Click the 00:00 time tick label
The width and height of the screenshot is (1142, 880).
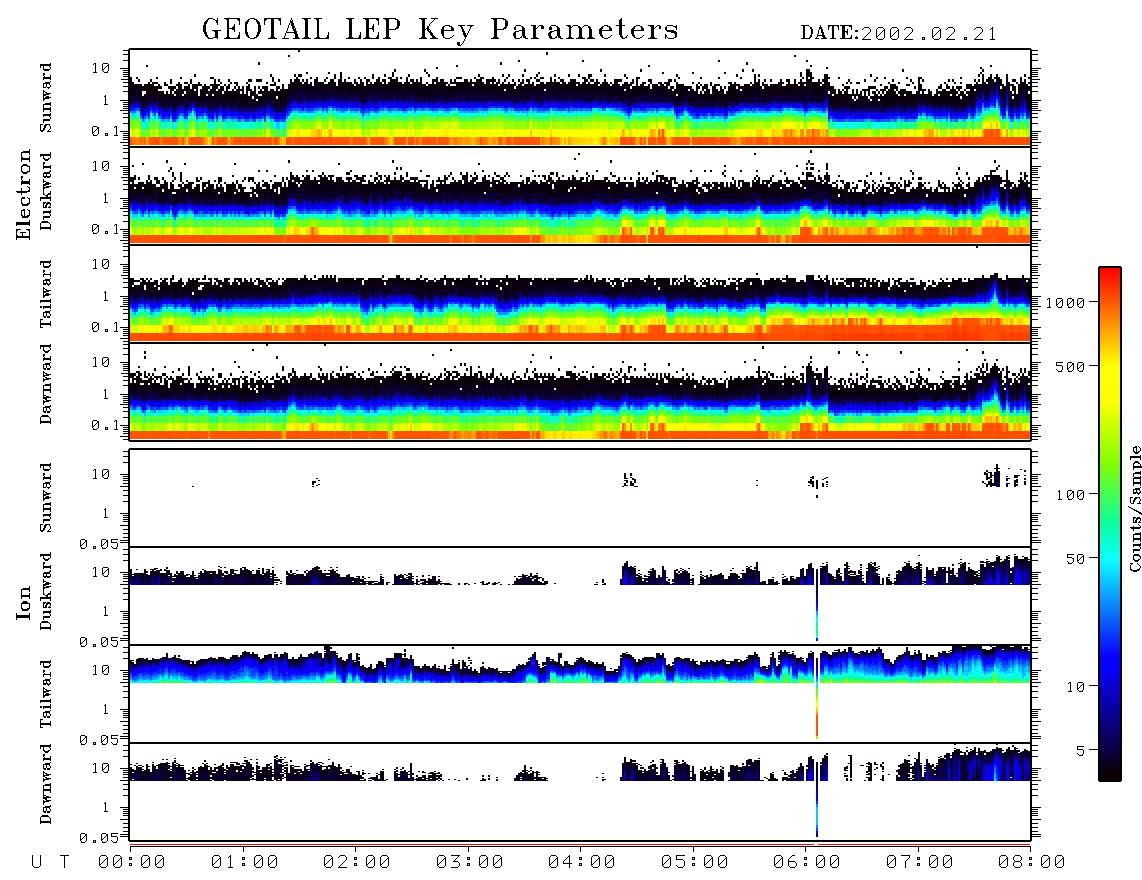pos(132,863)
